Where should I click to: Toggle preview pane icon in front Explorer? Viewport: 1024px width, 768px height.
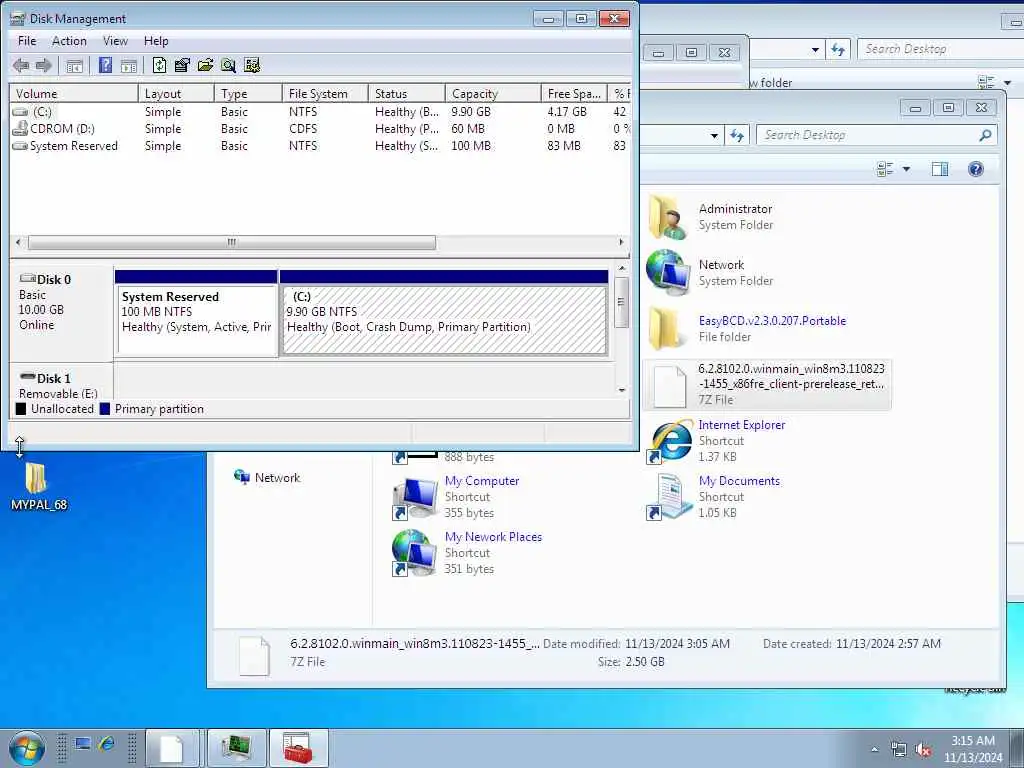pos(940,169)
